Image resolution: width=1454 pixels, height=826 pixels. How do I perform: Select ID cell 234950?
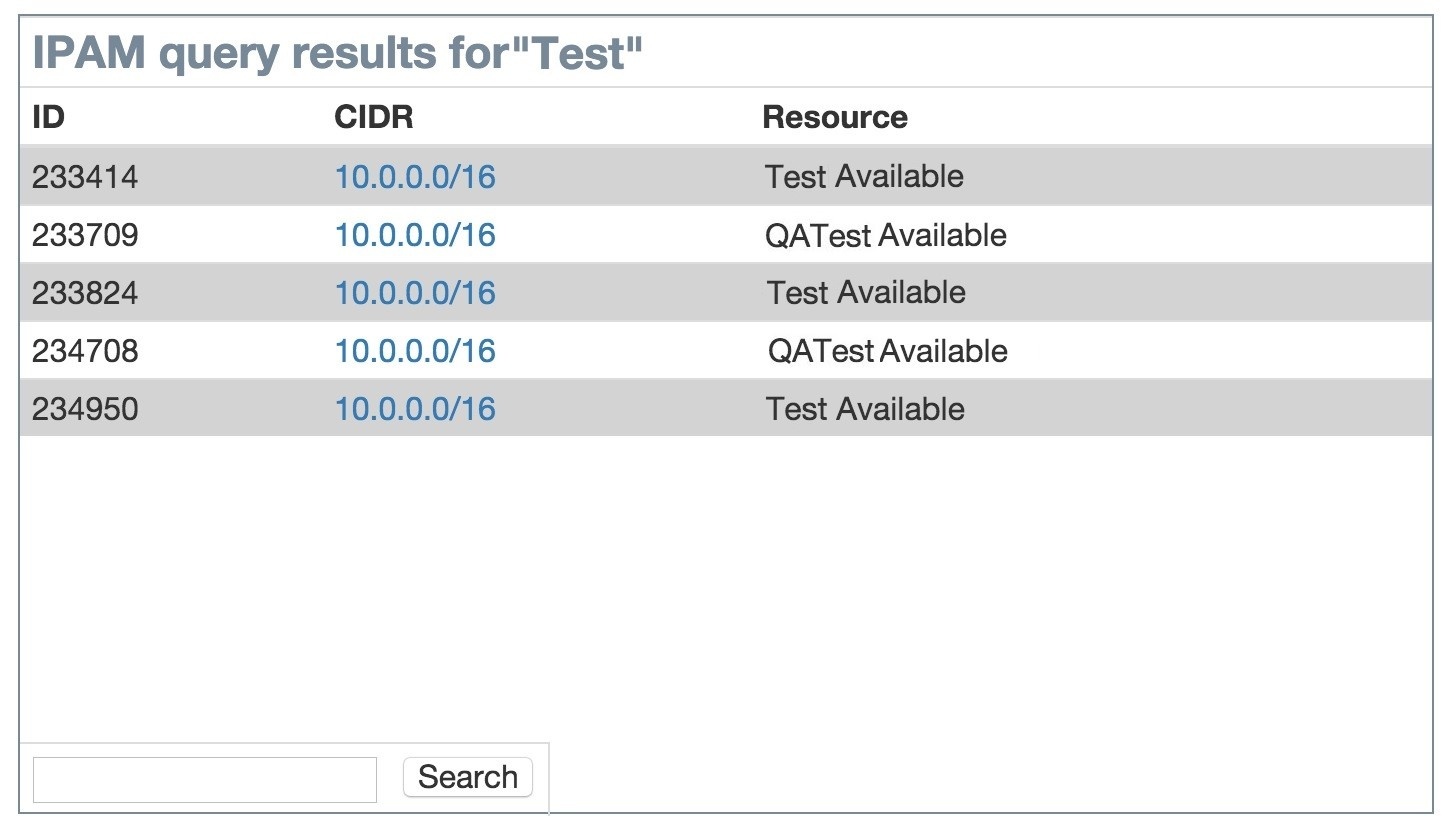pyautogui.click(x=85, y=409)
